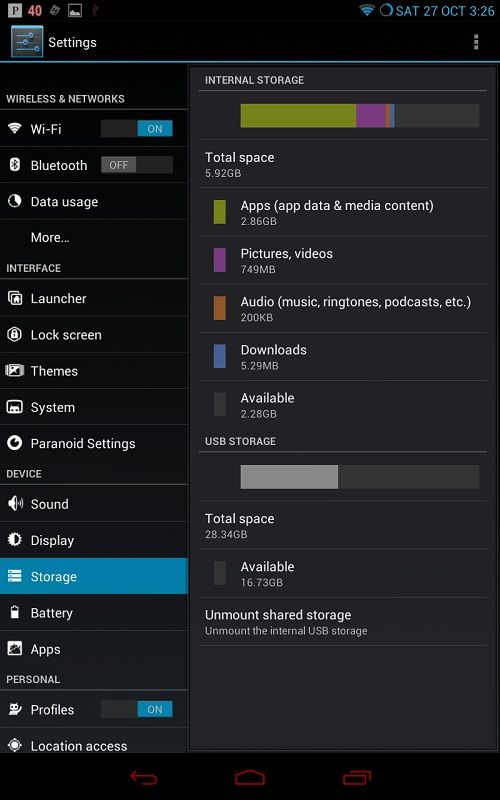
Task: Open the three-dot overflow menu
Action: [476, 42]
